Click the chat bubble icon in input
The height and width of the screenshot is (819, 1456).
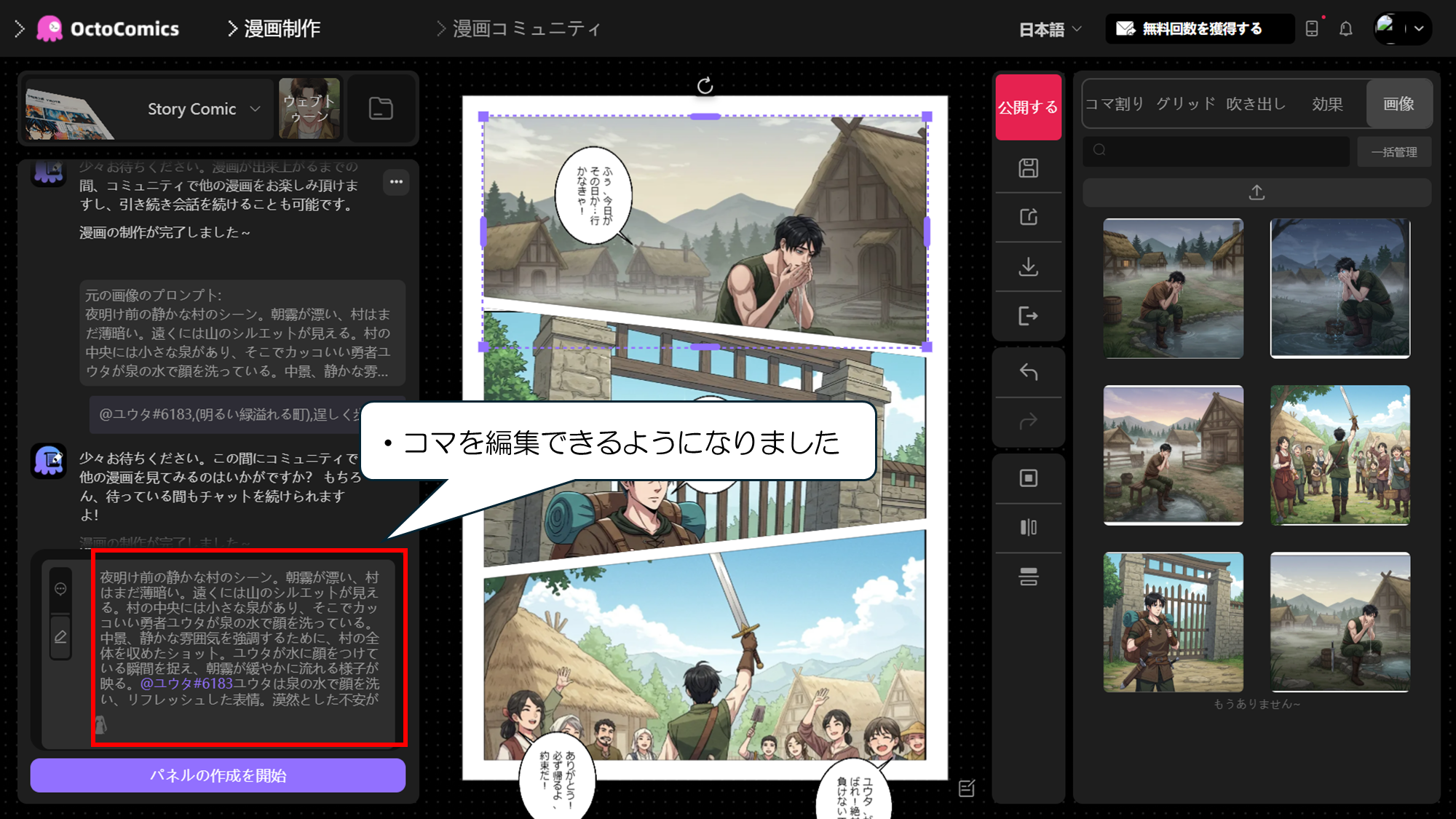(60, 589)
